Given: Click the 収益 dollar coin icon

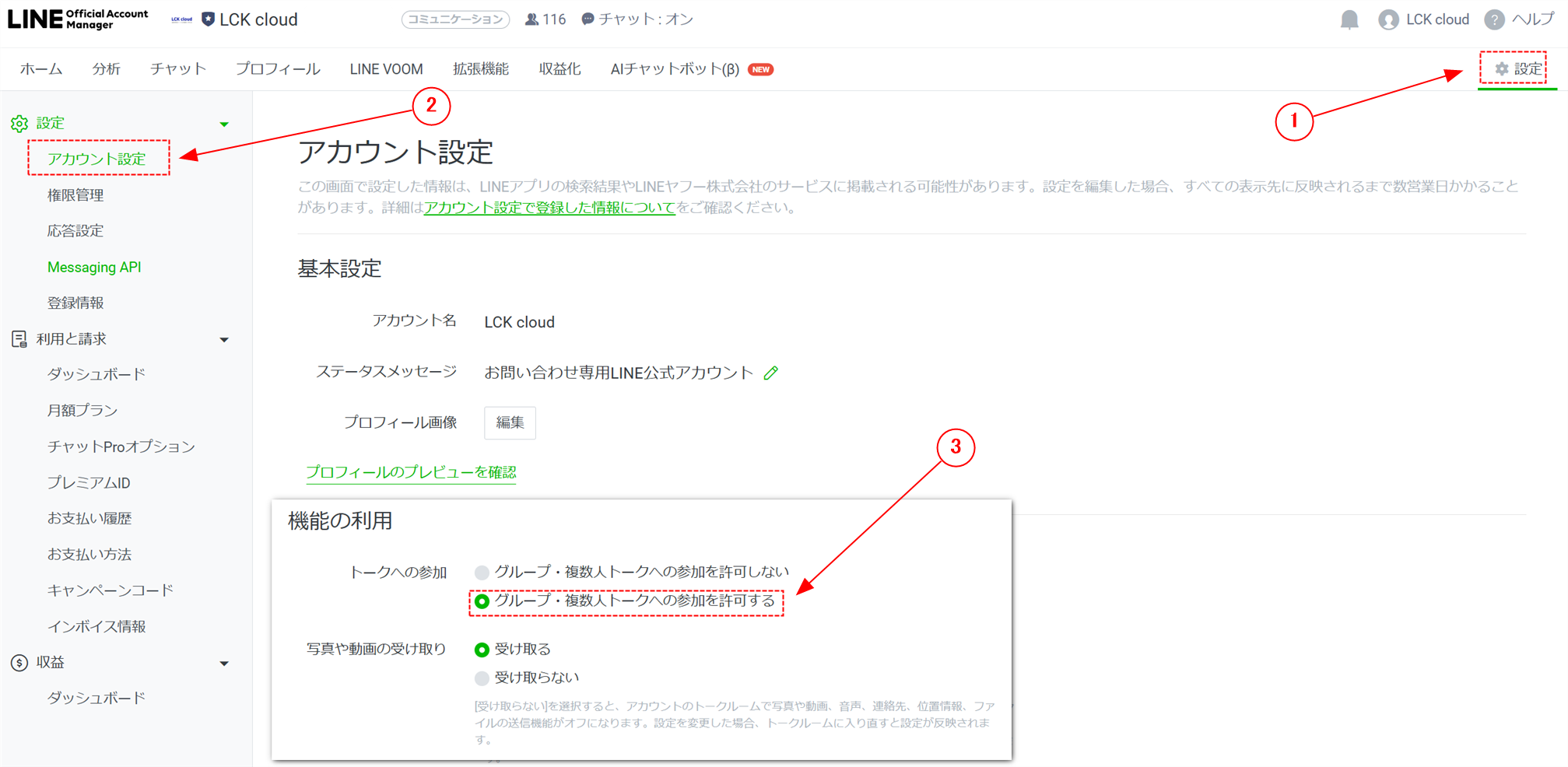Looking at the screenshot, I should 19,662.
